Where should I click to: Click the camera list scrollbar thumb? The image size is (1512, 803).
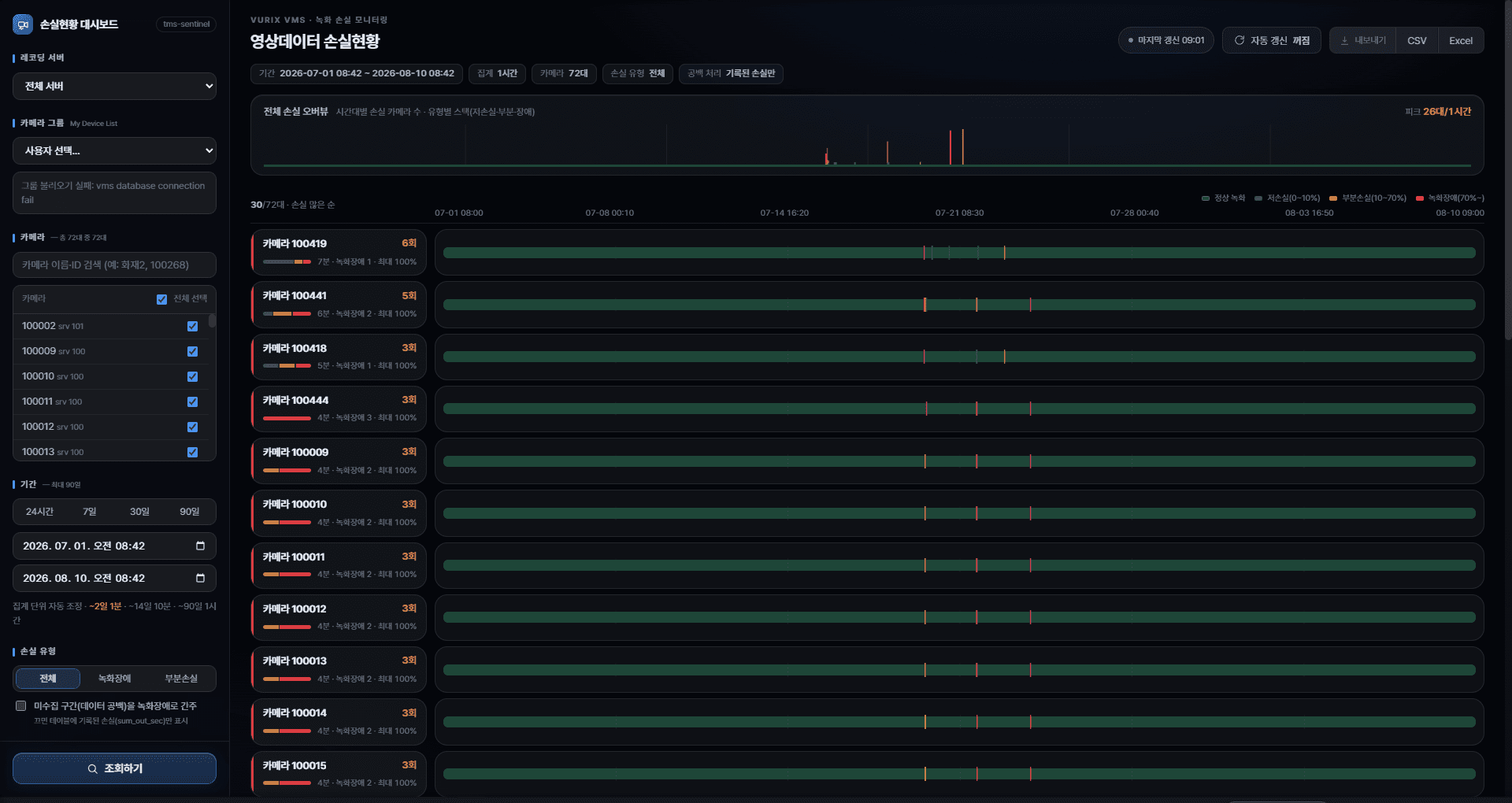point(212,320)
